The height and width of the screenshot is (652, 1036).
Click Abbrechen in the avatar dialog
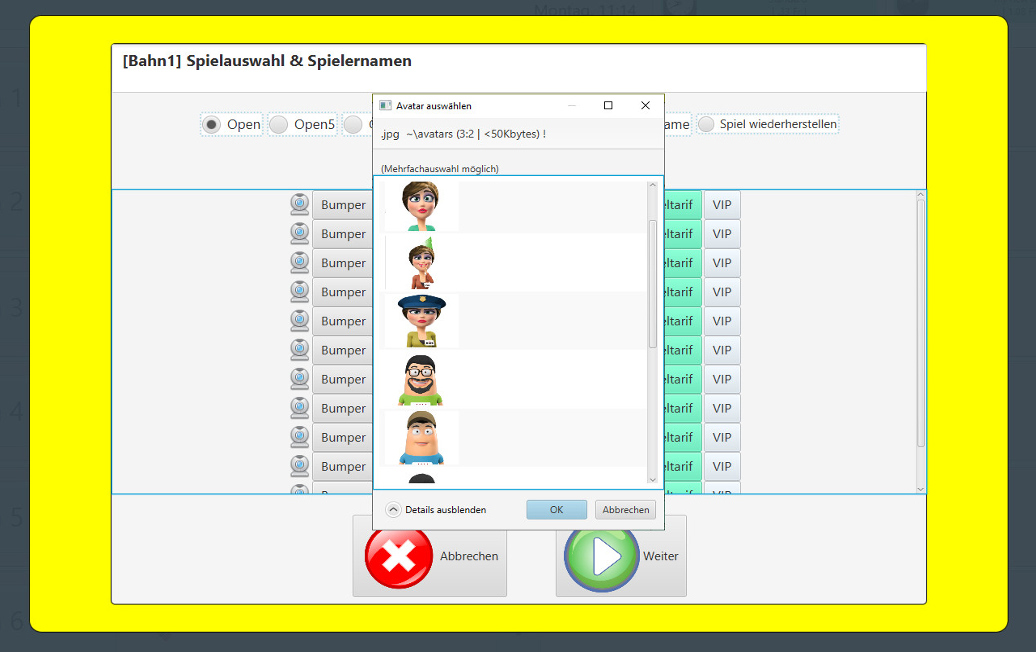point(625,509)
